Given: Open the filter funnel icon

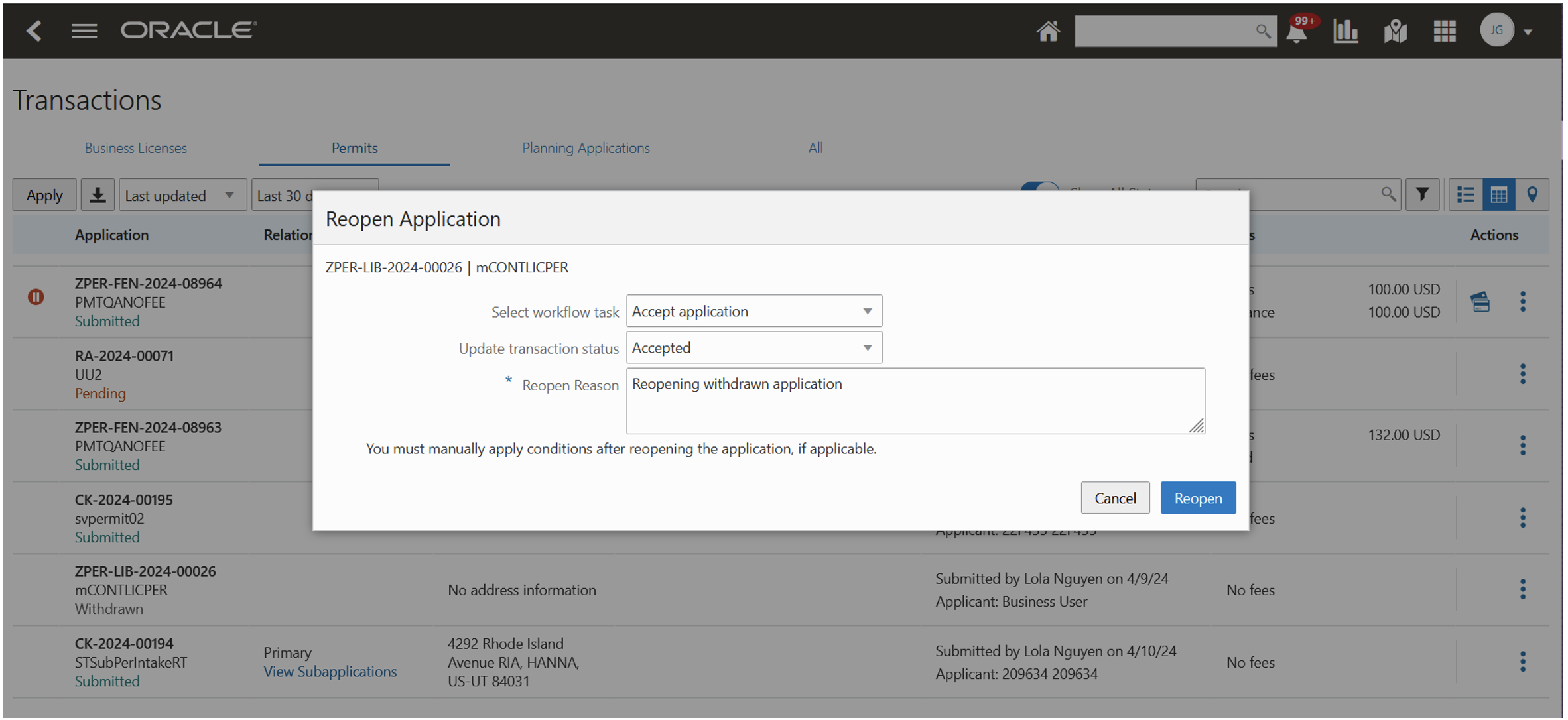Looking at the screenshot, I should pos(1422,194).
